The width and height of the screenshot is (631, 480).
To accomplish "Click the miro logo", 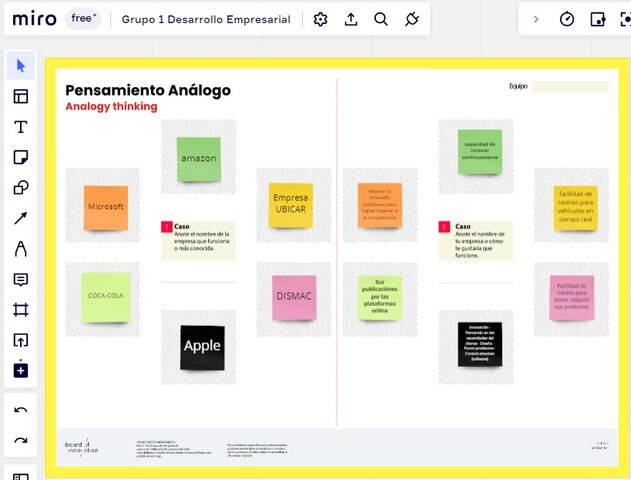I will [x=34, y=19].
